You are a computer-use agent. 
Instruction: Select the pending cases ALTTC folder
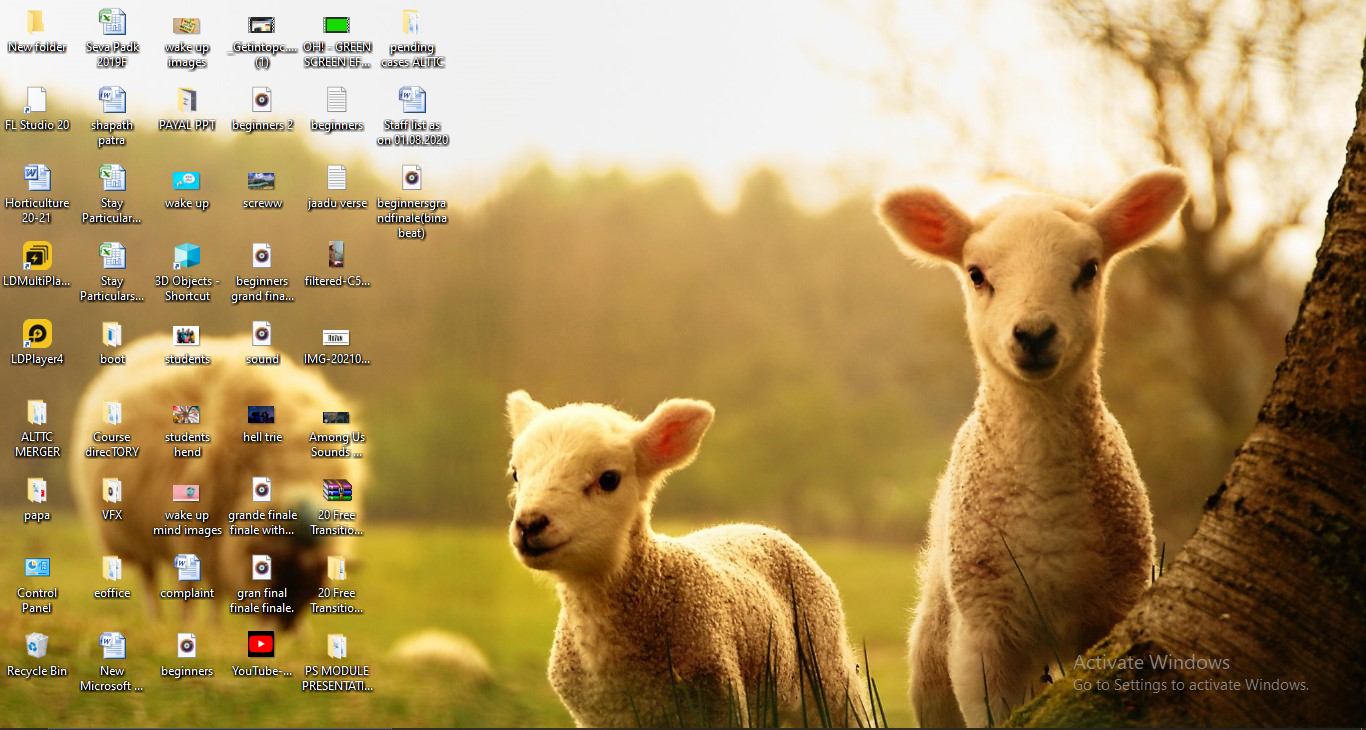click(411, 22)
